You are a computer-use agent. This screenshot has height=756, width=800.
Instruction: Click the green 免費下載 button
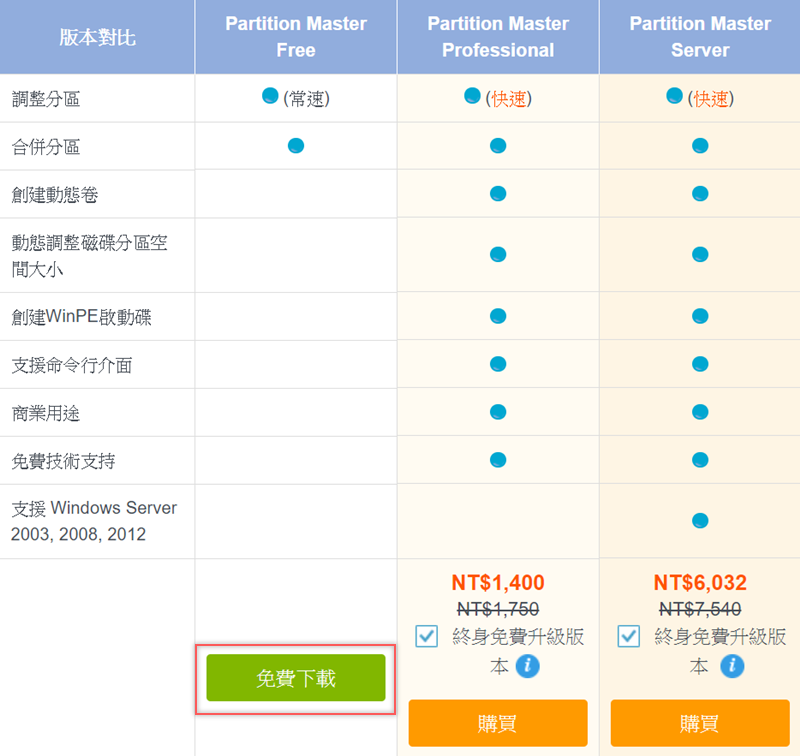295,678
